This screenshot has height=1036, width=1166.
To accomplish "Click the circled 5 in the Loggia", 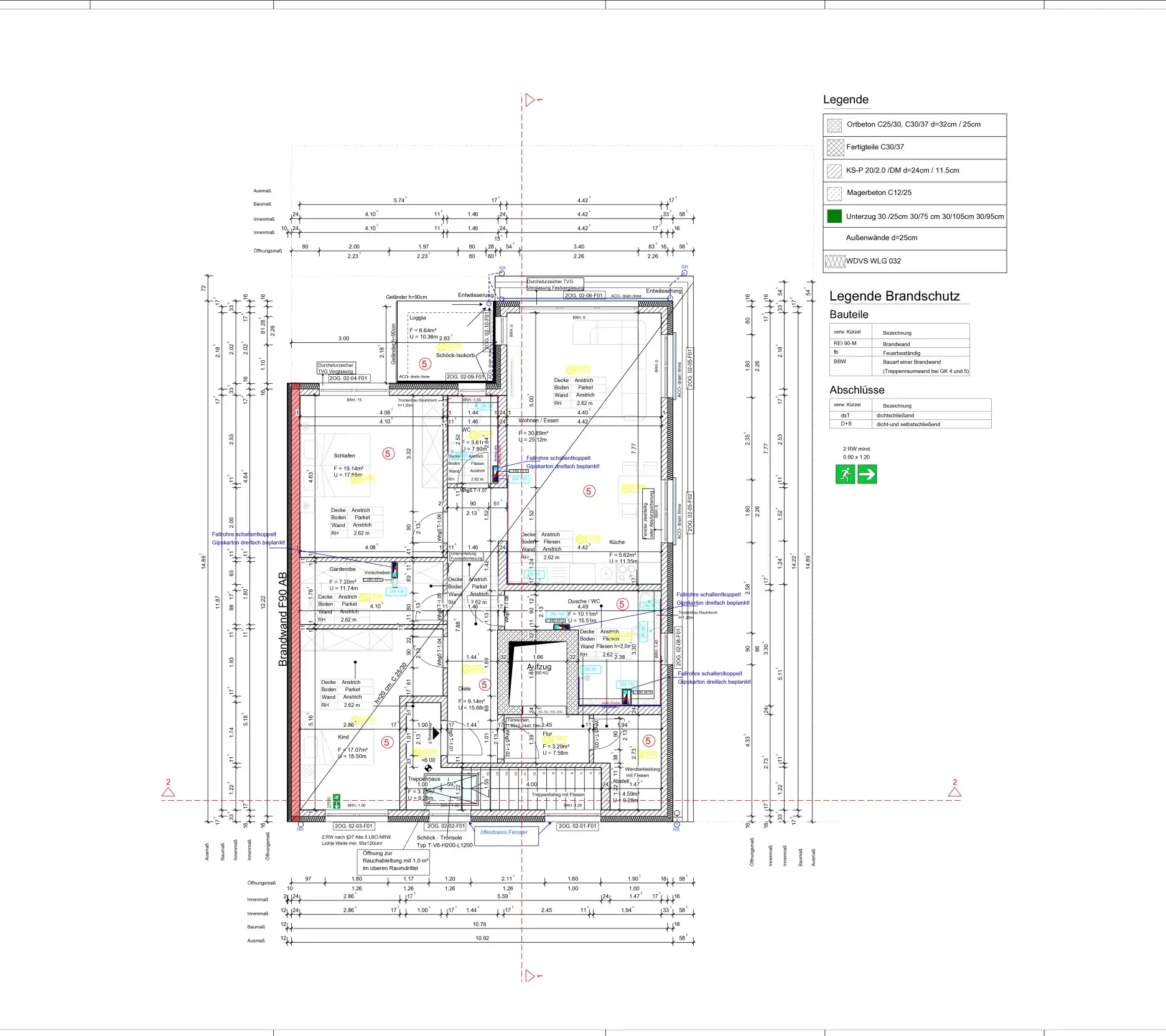I will (425, 364).
